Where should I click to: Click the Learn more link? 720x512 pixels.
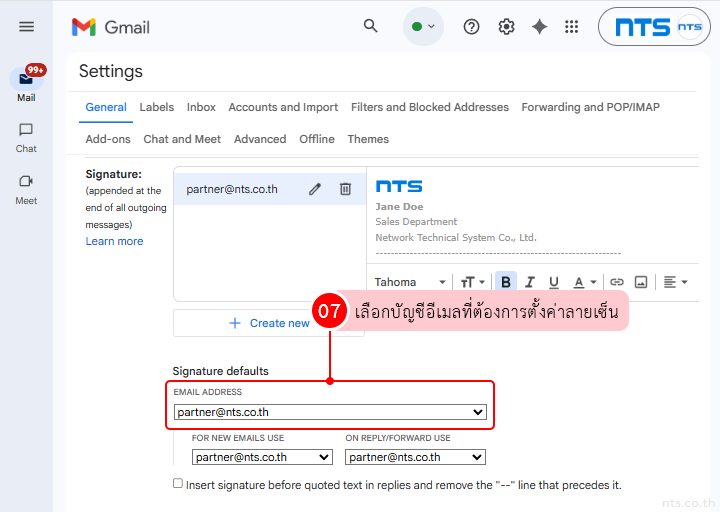[x=114, y=241]
